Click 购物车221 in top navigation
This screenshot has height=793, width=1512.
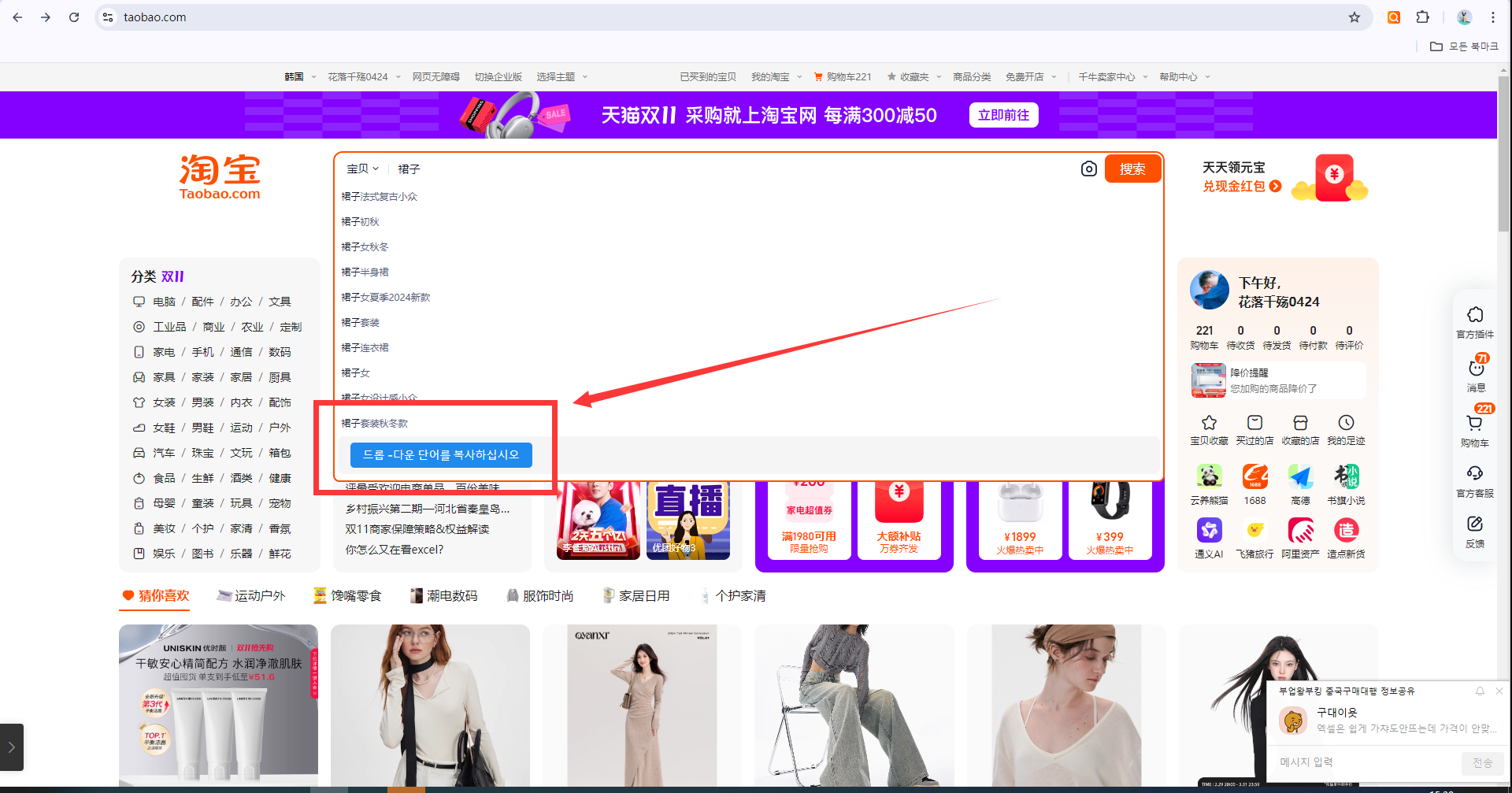point(843,76)
